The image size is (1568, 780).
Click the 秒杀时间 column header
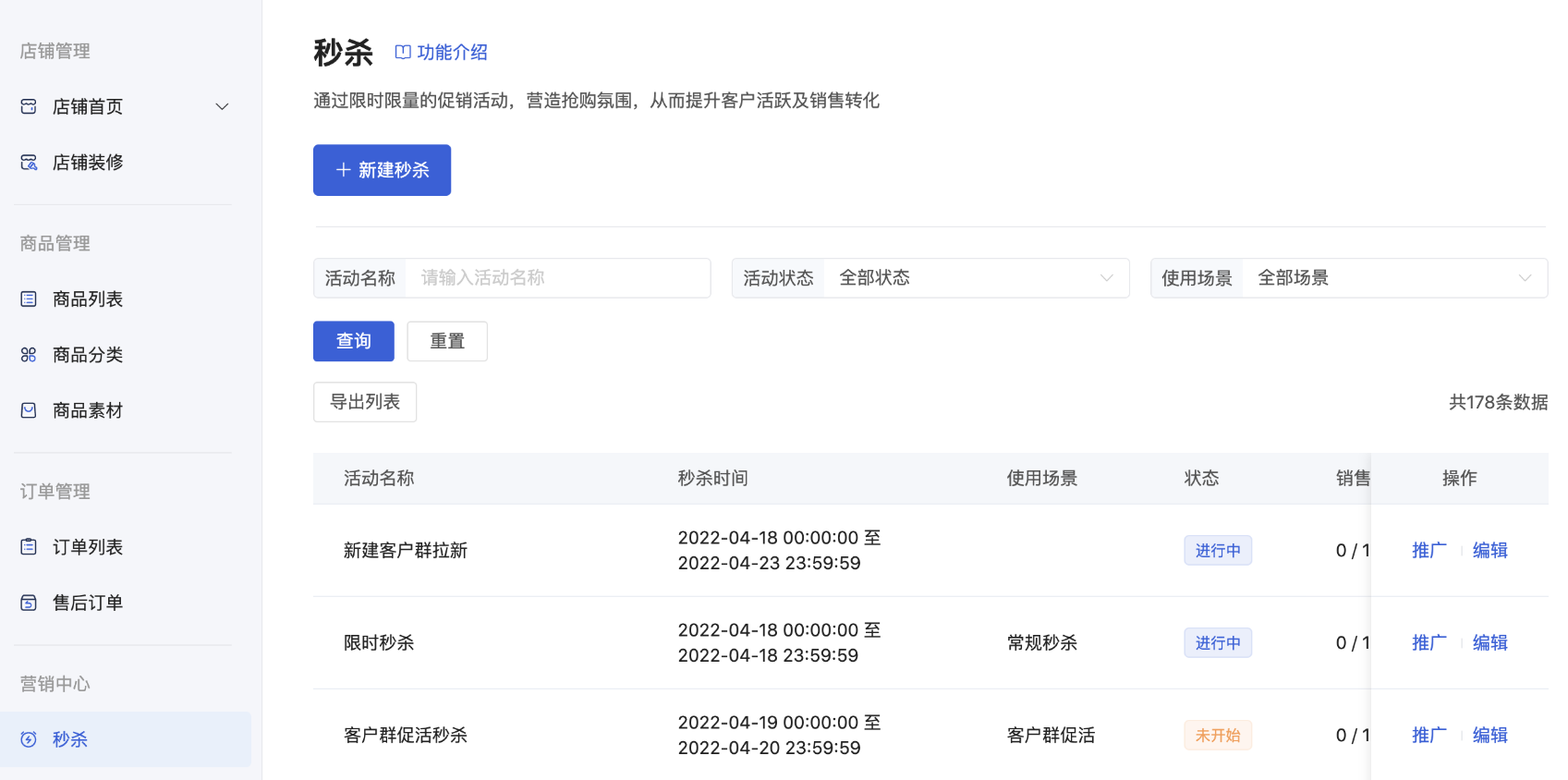pos(713,479)
